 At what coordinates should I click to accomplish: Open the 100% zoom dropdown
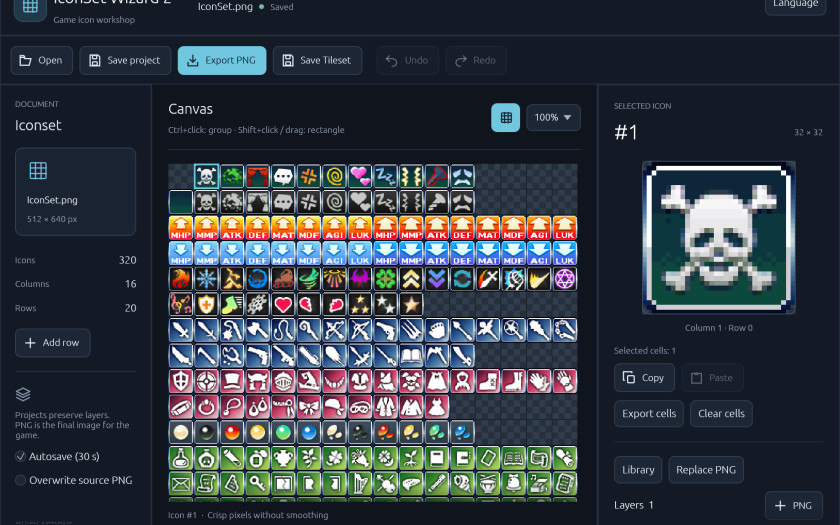point(553,117)
